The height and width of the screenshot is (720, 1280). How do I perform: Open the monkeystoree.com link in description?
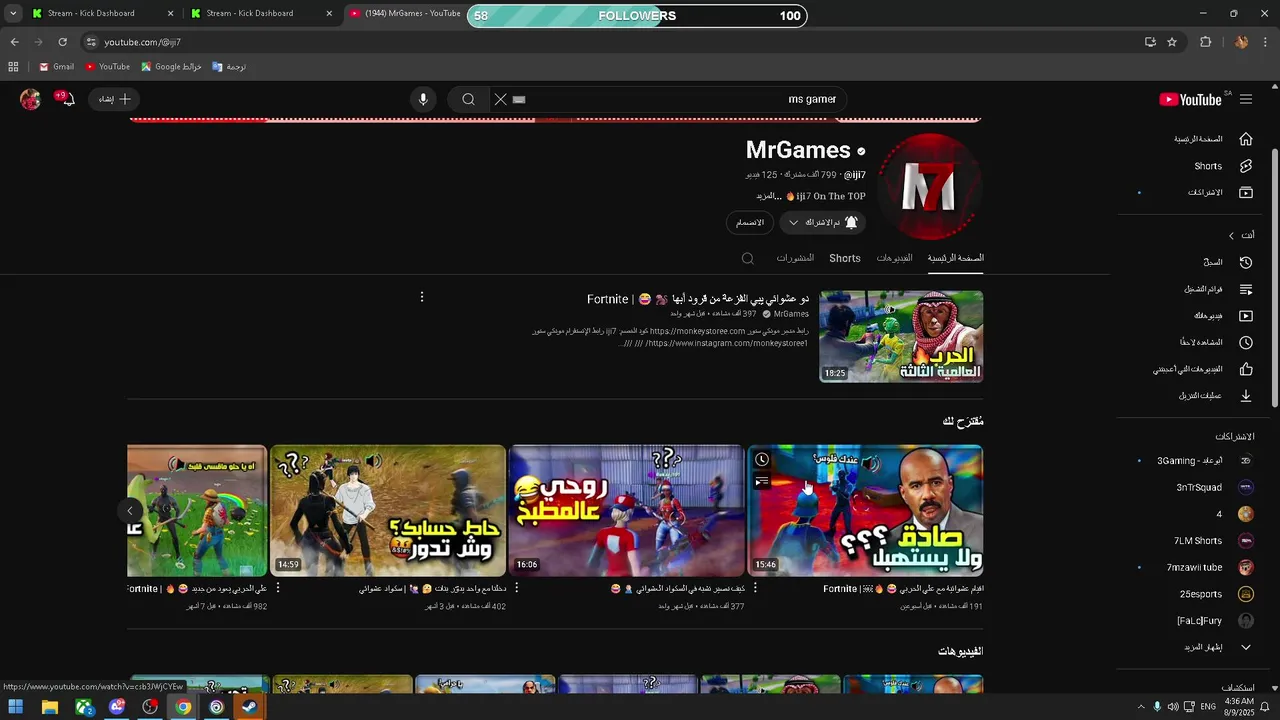click(697, 331)
